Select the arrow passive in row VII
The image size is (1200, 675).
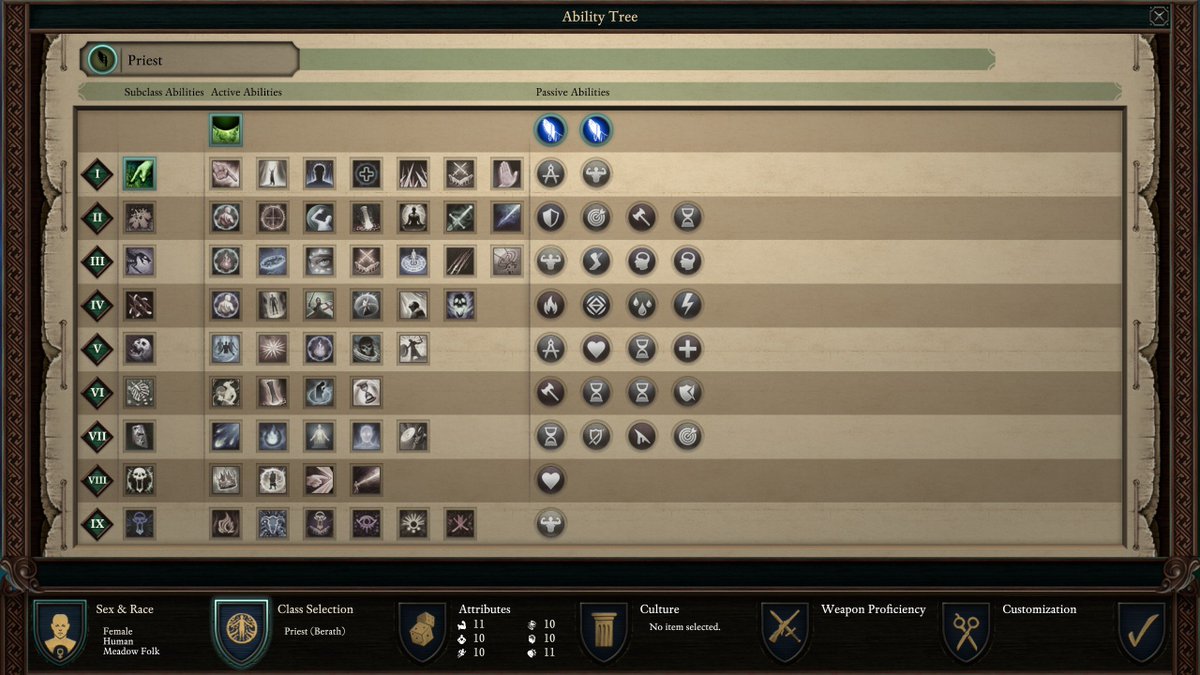click(x=642, y=436)
